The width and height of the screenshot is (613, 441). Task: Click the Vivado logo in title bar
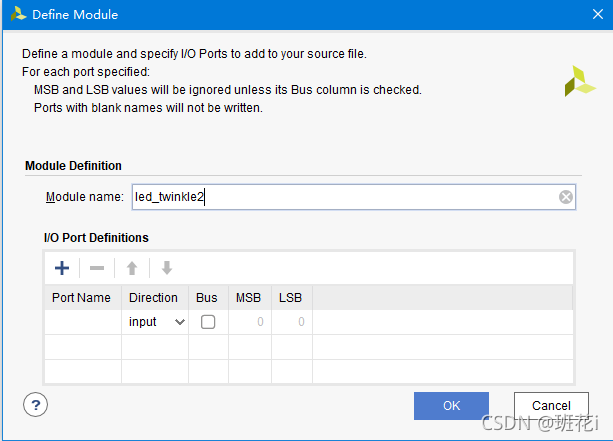[x=18, y=14]
